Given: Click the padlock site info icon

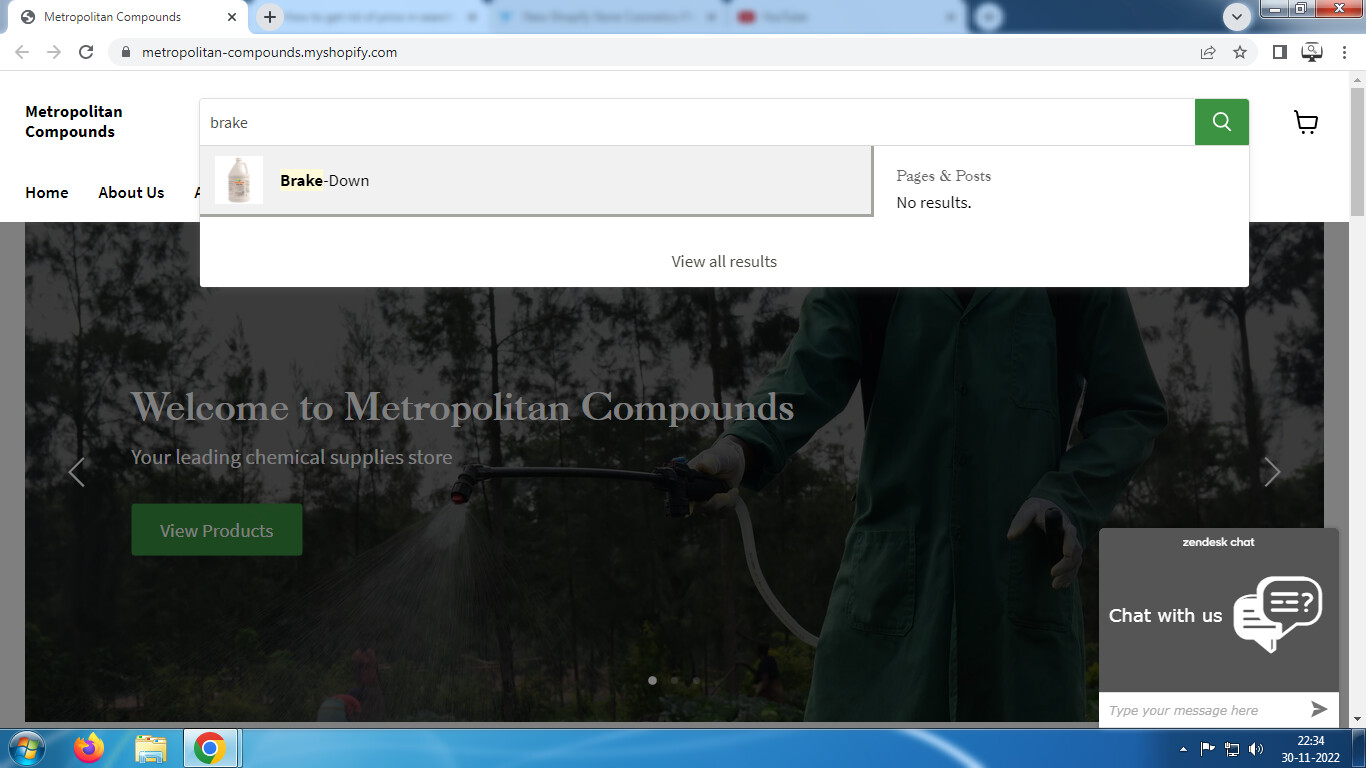Looking at the screenshot, I should (125, 52).
